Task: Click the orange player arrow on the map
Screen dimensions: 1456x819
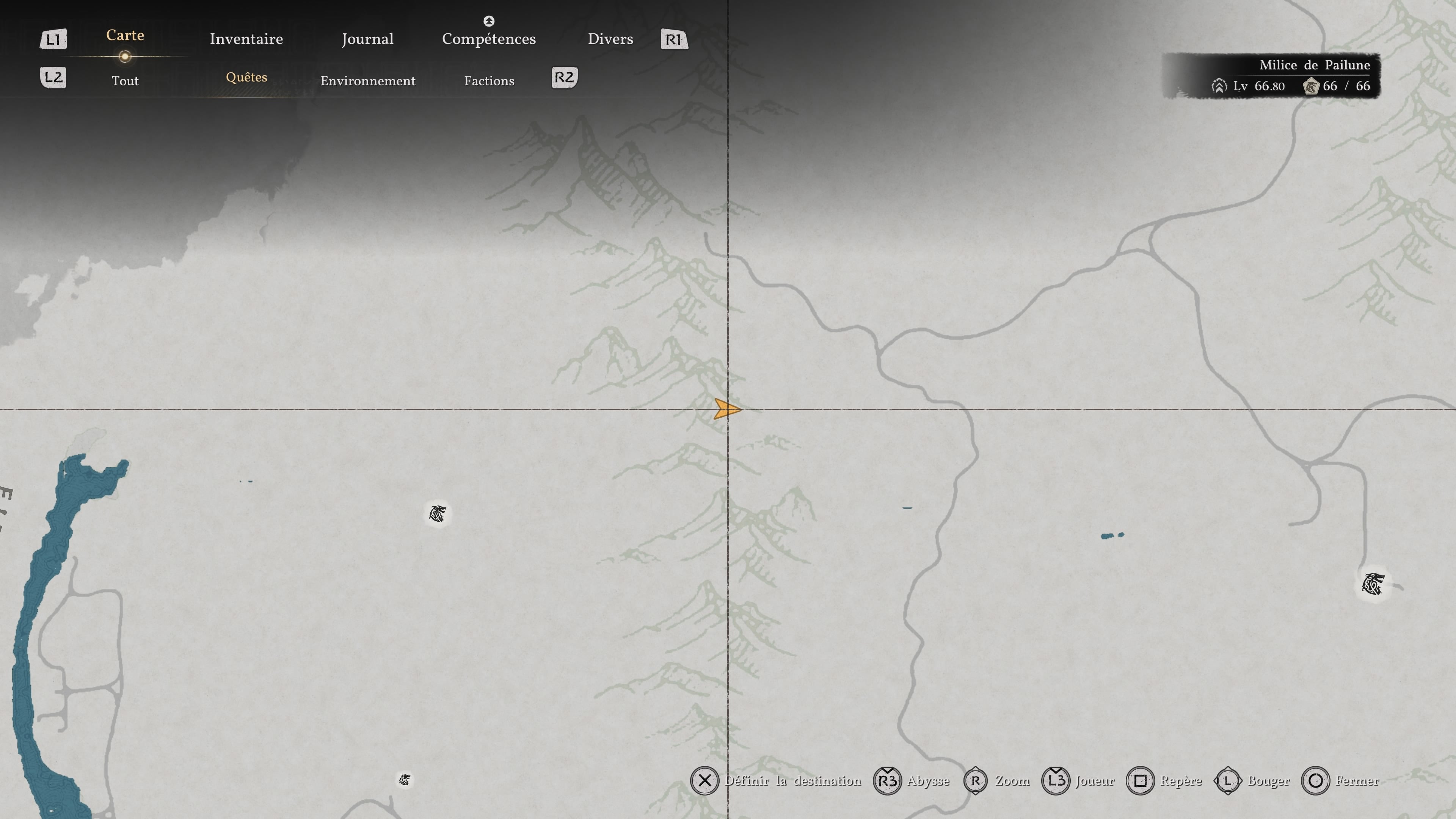Action: [728, 409]
